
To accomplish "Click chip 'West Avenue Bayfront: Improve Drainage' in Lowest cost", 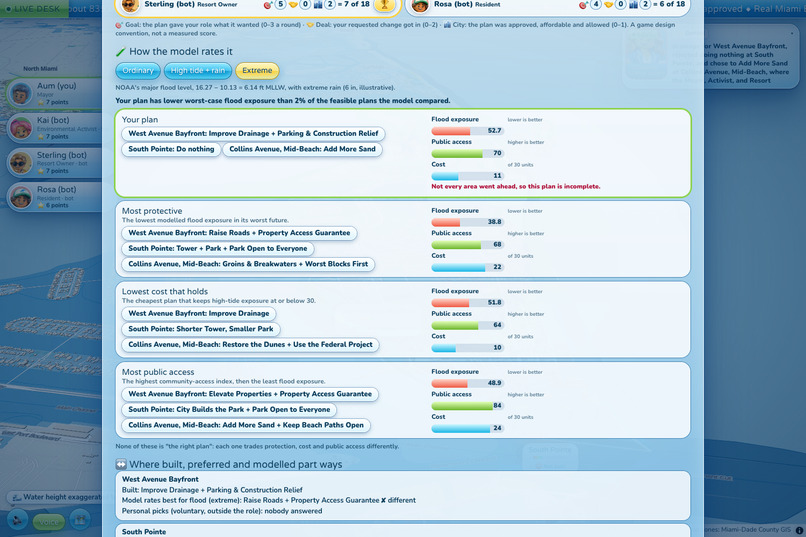I will click(198, 313).
